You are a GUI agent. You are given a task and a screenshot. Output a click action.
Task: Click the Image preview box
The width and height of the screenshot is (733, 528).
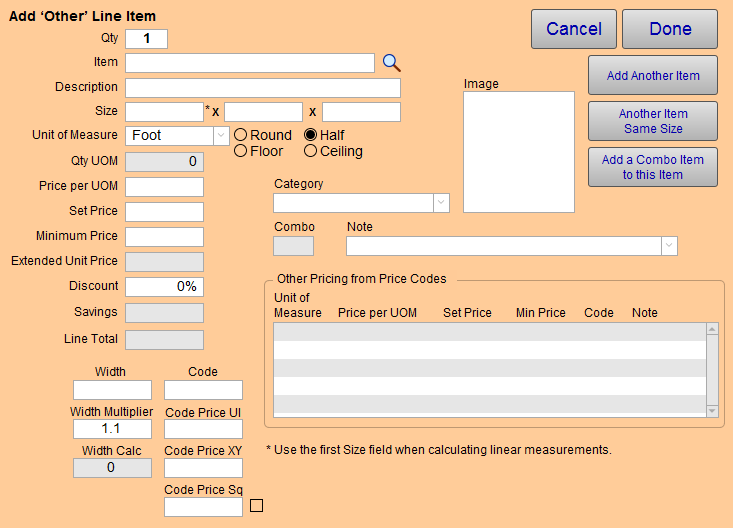(519, 152)
